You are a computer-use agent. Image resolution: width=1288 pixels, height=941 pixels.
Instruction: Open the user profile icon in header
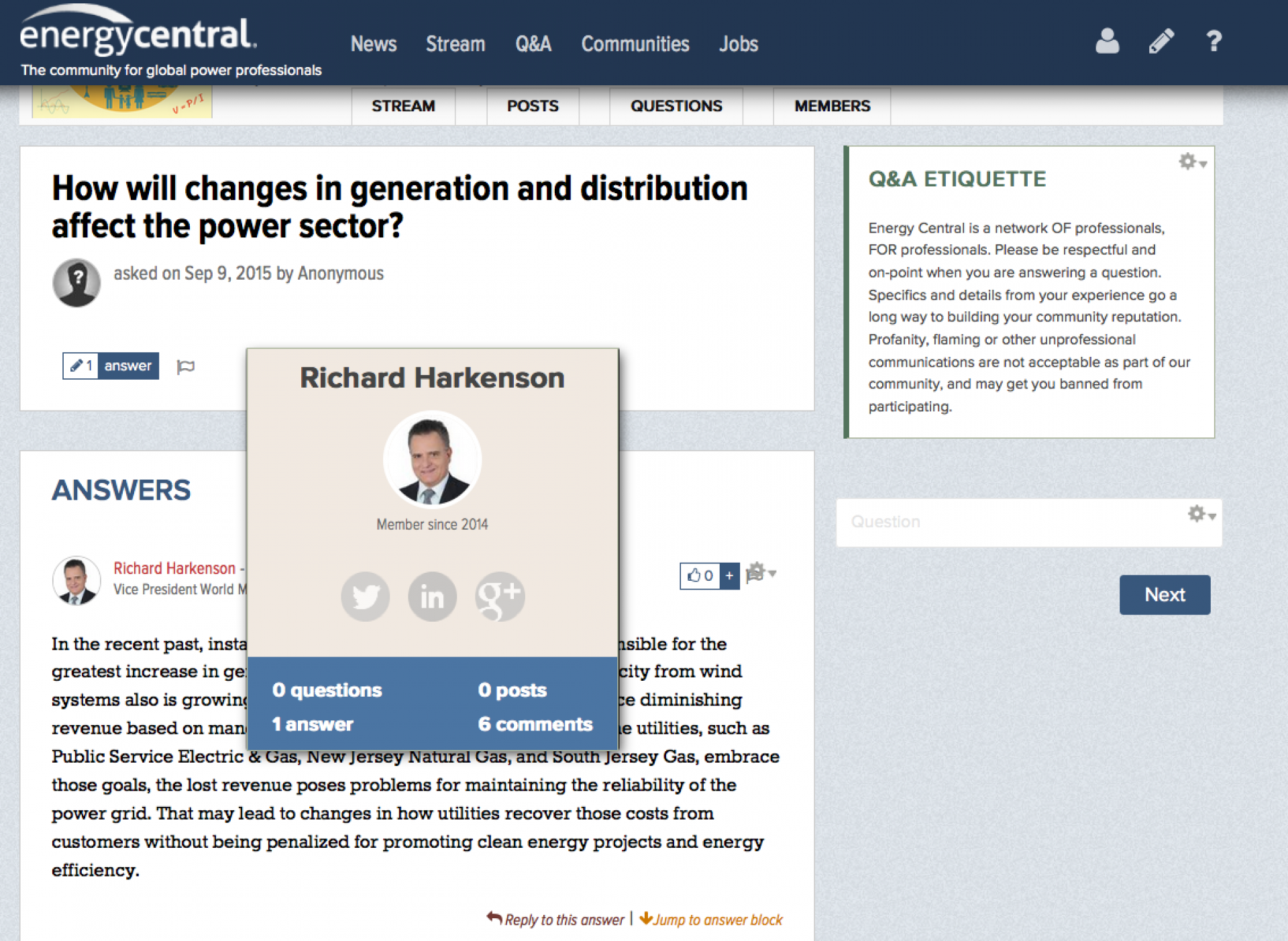point(1107,42)
